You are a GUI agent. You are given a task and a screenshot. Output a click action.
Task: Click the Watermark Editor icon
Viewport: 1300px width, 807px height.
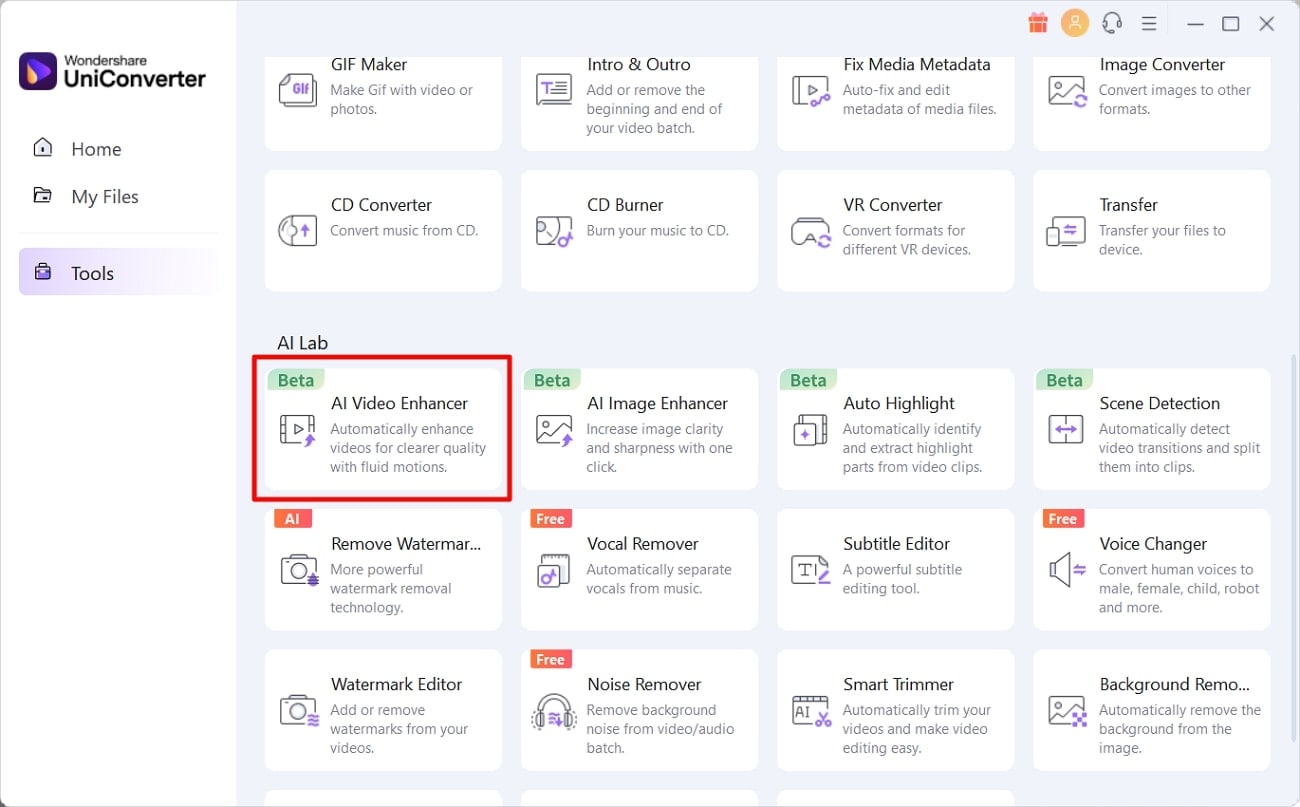coord(299,710)
